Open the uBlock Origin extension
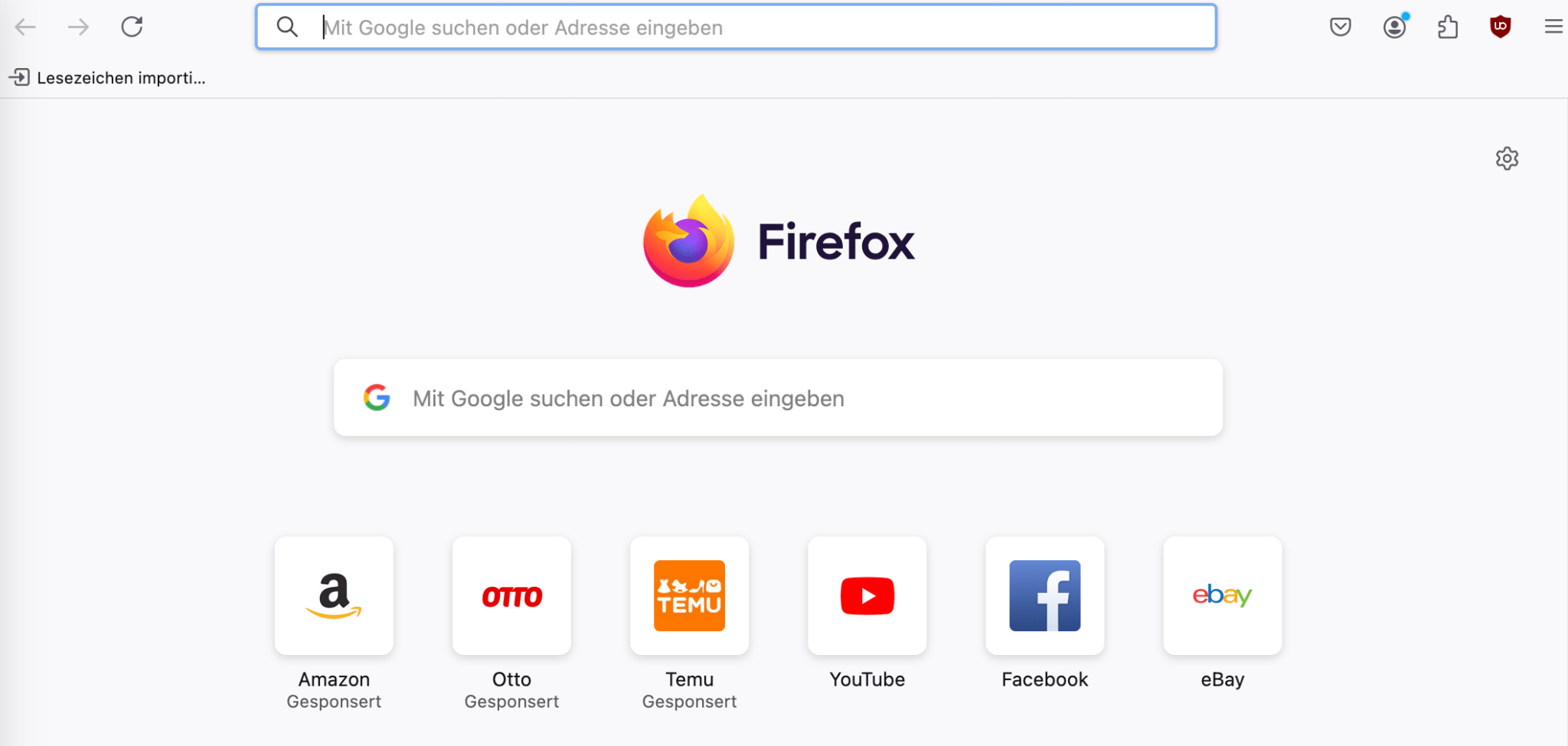This screenshot has width=1568, height=746. coord(1499,26)
